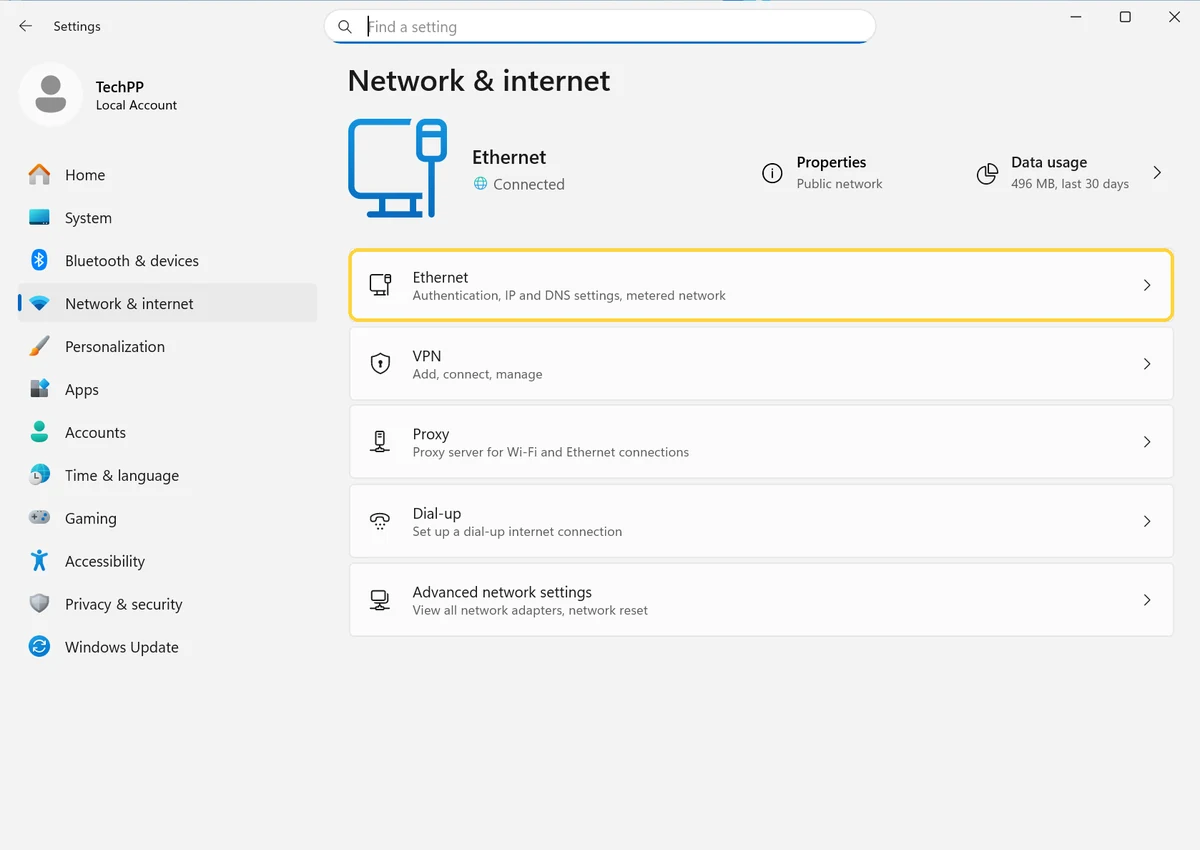Viewport: 1200px width, 850px height.
Task: Select Accessibility label in sidebar
Action: click(105, 561)
